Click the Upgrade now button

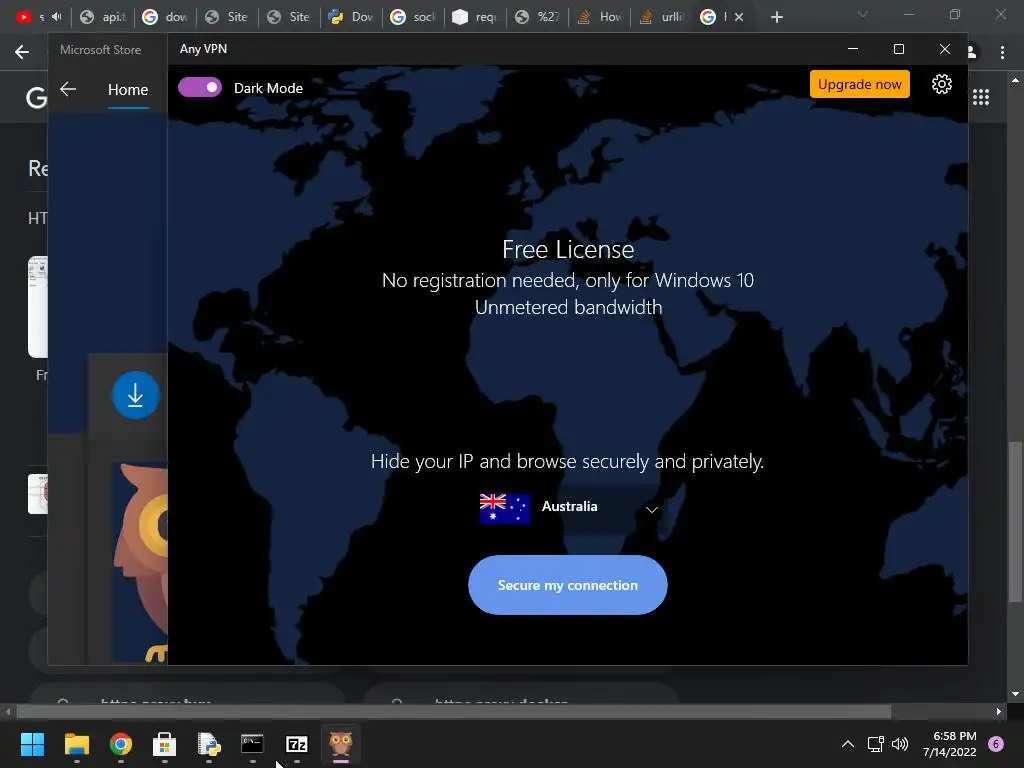tap(859, 84)
